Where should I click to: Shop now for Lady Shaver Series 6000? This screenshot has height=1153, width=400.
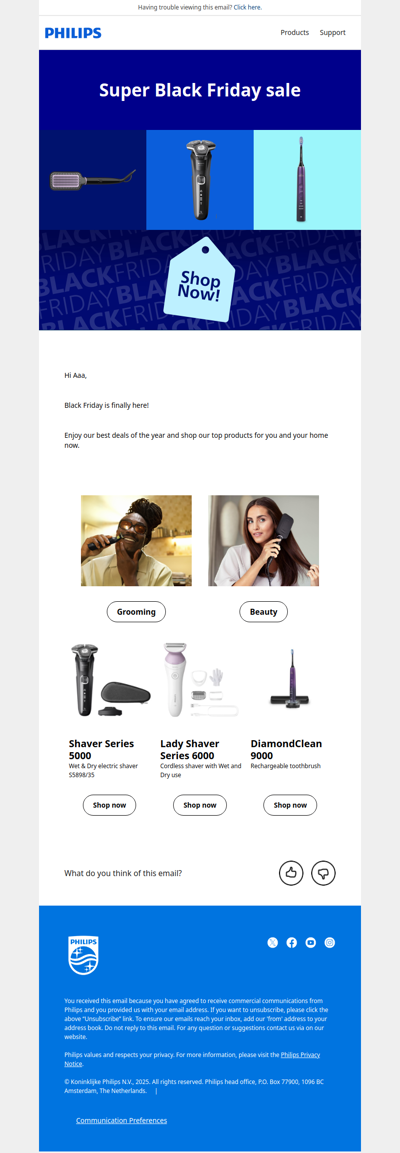click(x=200, y=805)
